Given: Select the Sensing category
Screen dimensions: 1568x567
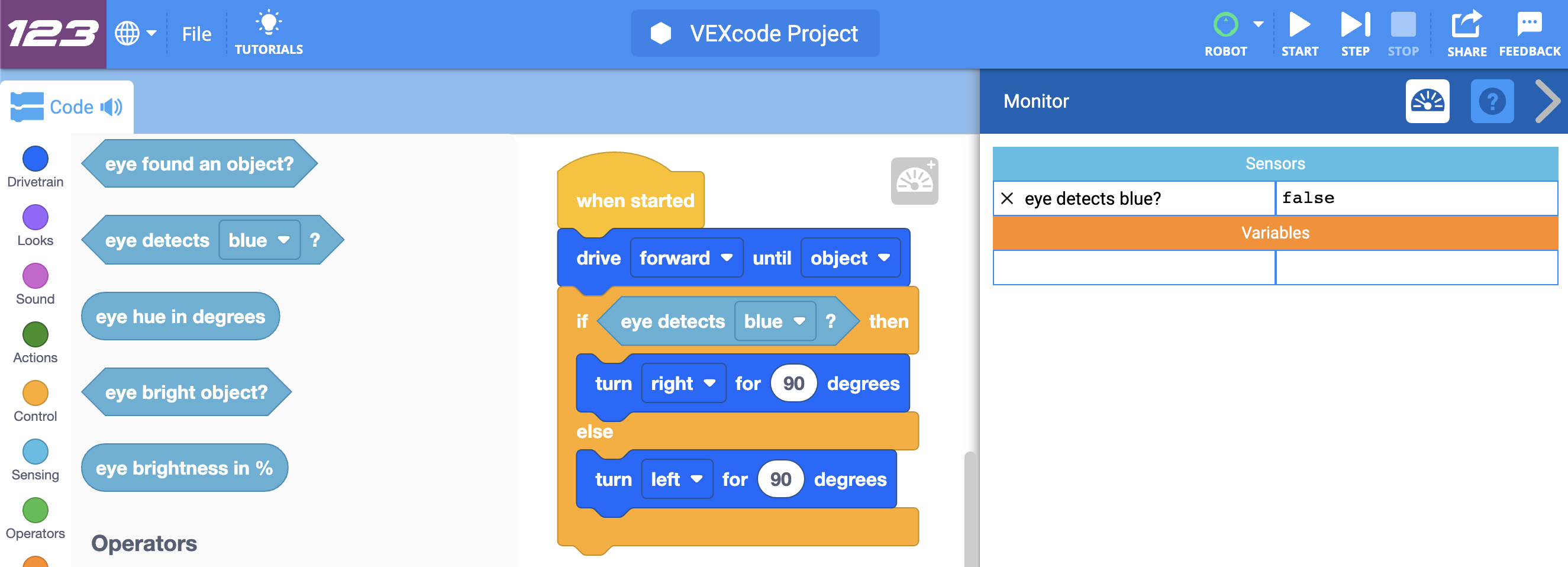Looking at the screenshot, I should pos(36,452).
